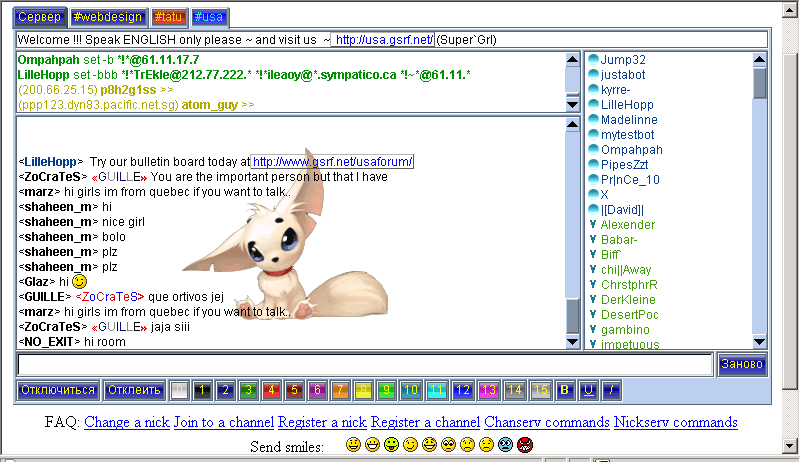The height and width of the screenshot is (462, 800).
Task: Toggle underline text formatting button U
Action: tap(588, 390)
